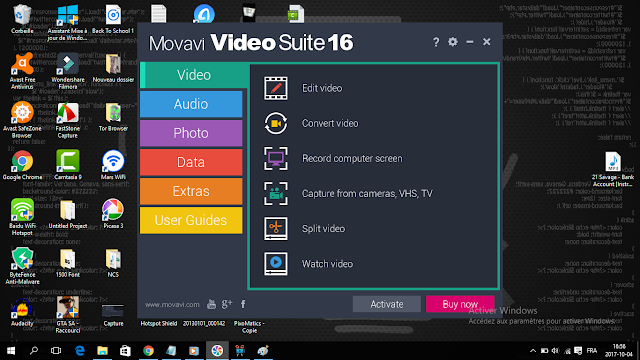Open the www.movavi.com link

(x=172, y=304)
